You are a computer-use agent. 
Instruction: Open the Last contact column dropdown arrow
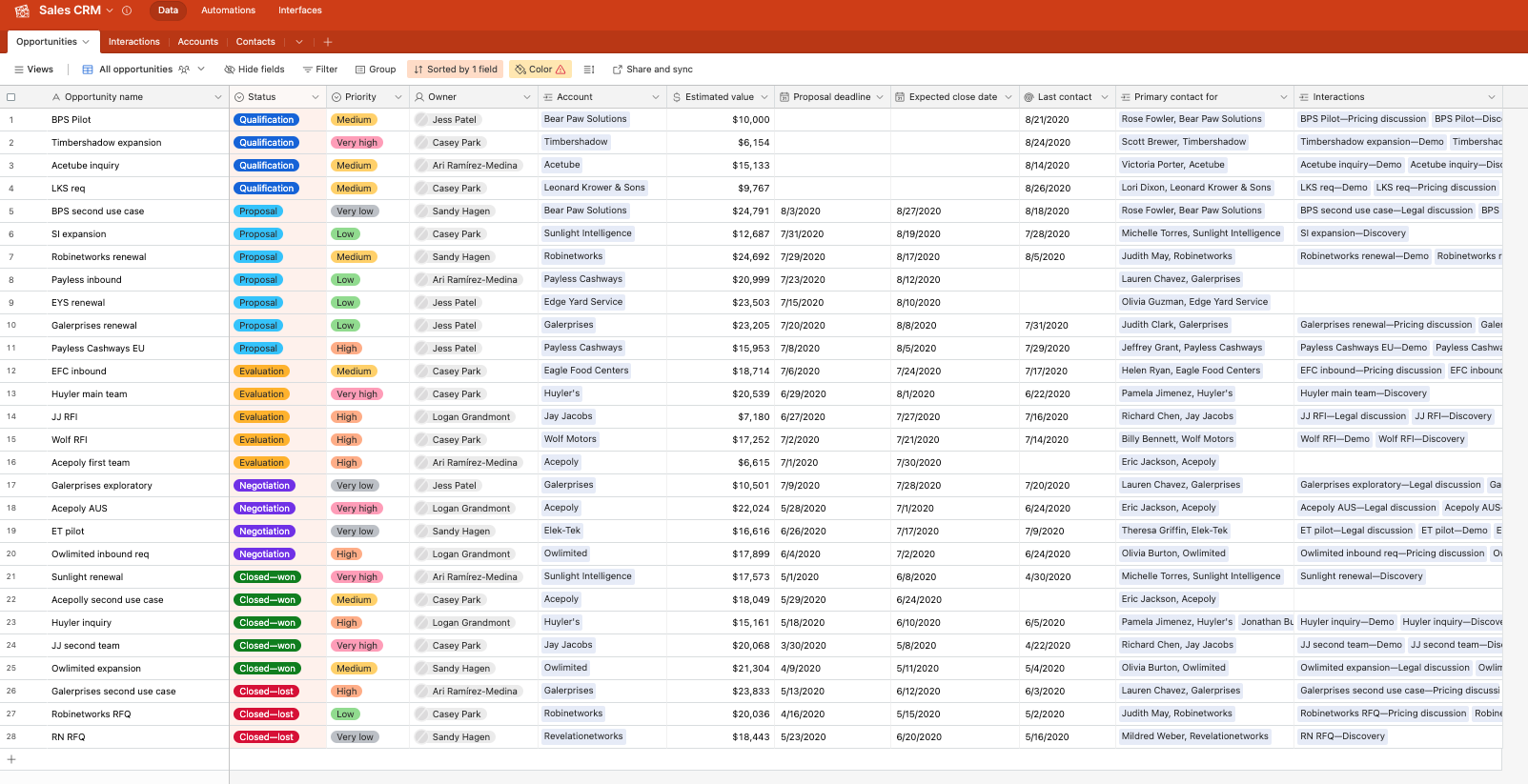(1105, 97)
